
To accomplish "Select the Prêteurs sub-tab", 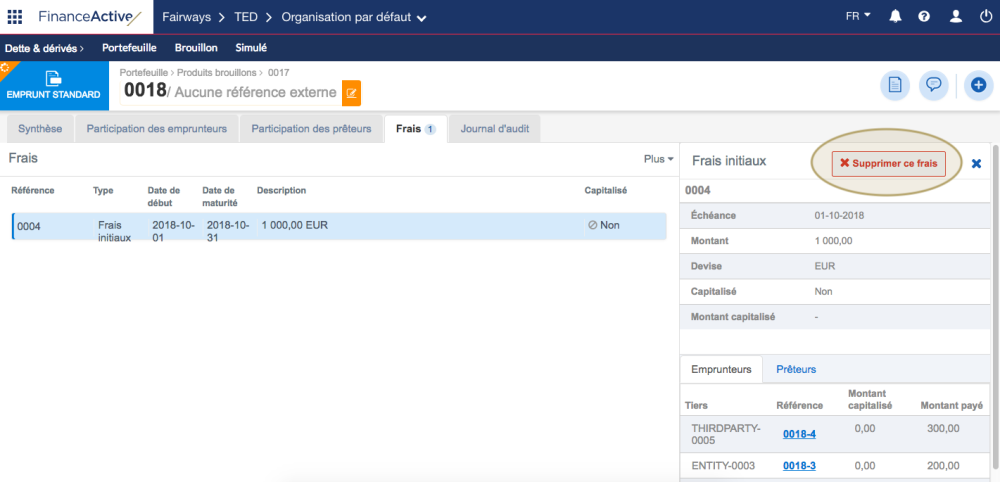I will pyautogui.click(x=796, y=369).
